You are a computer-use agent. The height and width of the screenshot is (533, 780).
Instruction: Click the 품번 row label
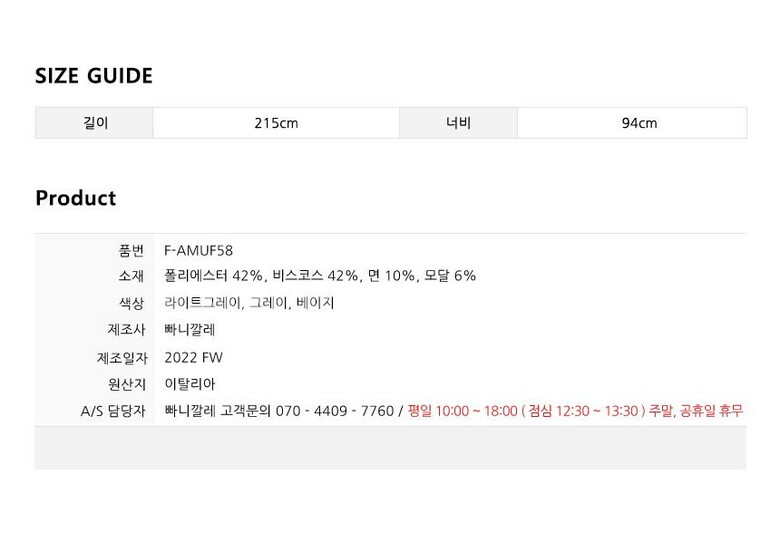pos(131,250)
